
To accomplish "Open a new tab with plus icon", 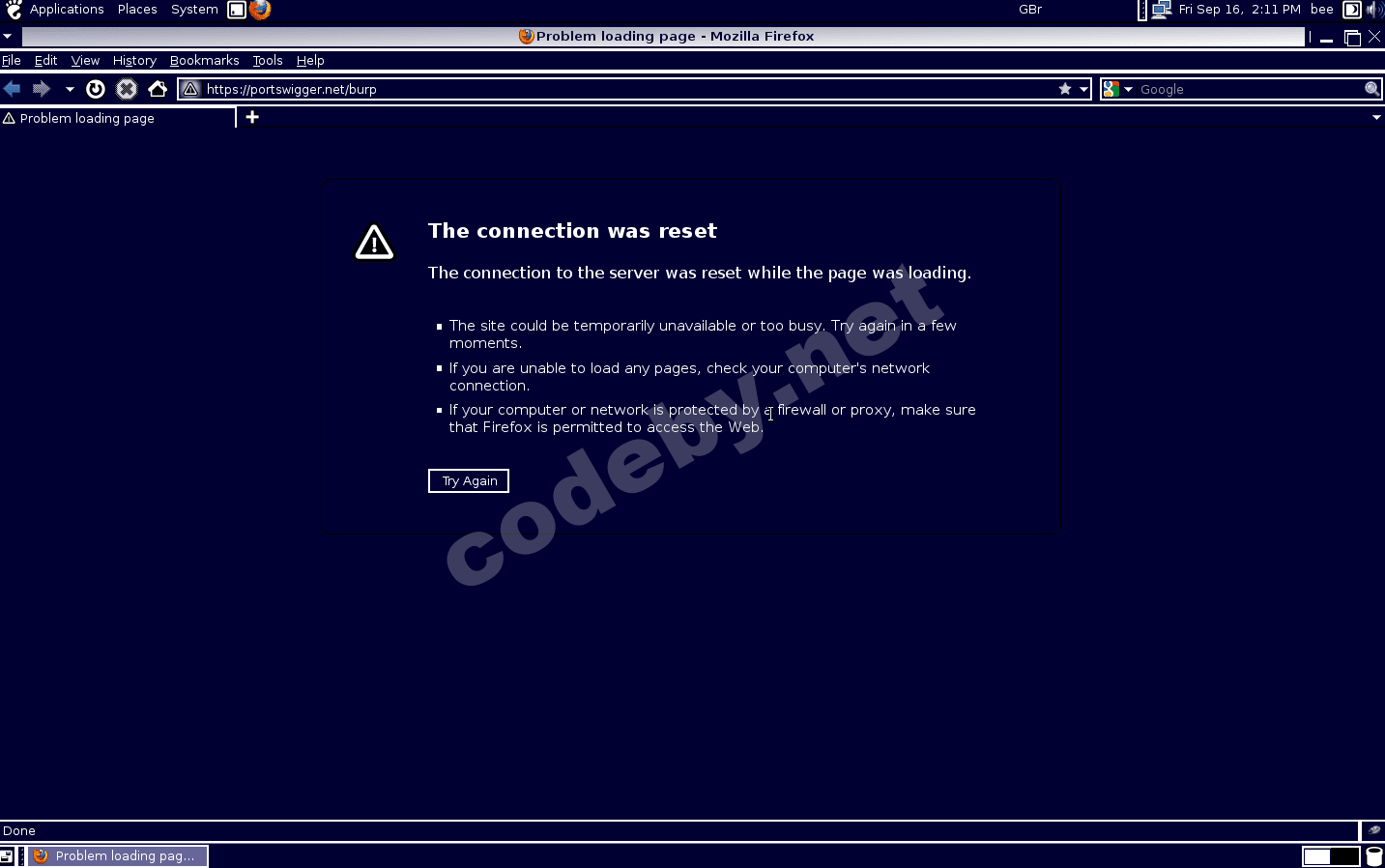I will (x=252, y=117).
